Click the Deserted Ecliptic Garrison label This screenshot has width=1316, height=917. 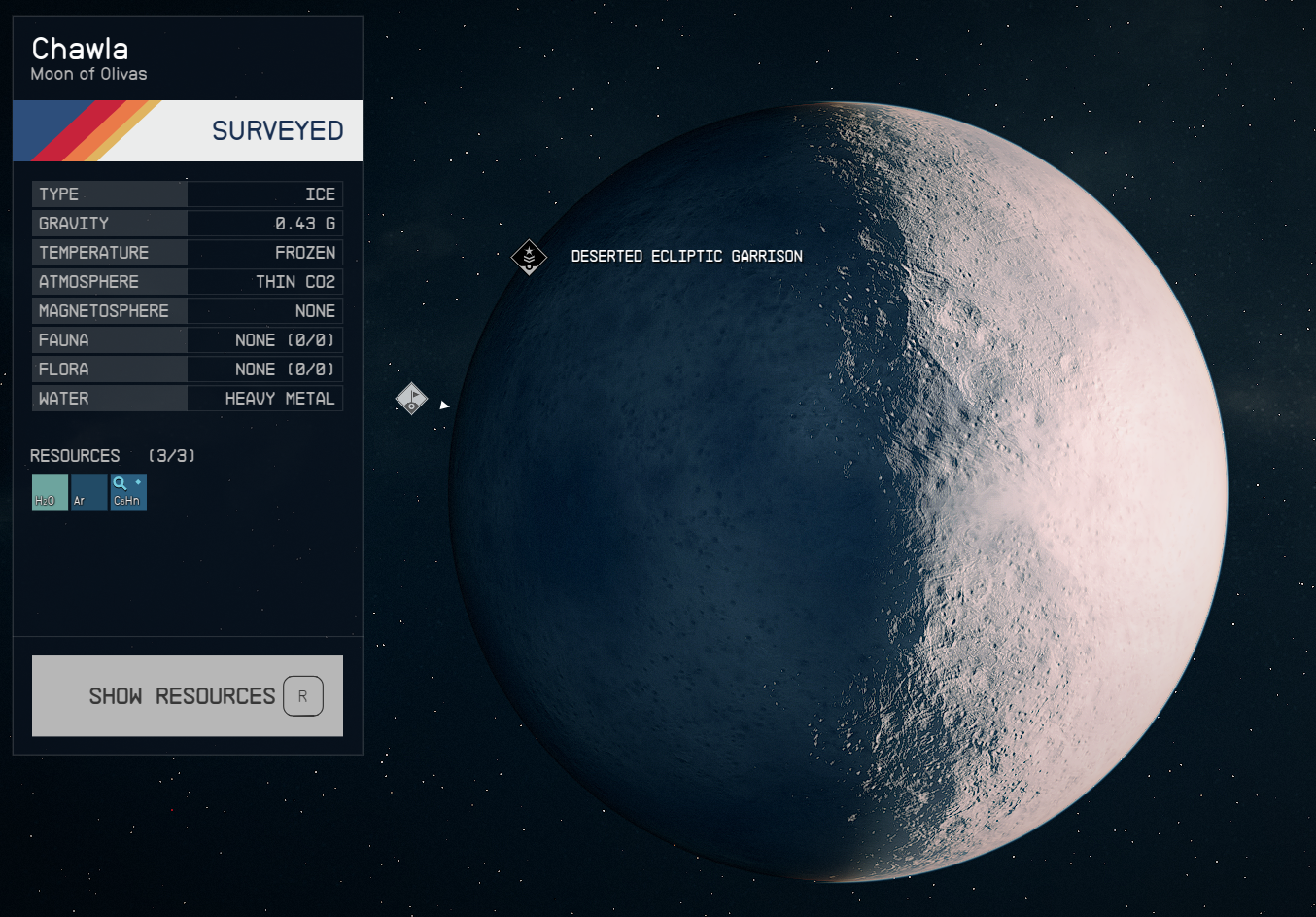(686, 256)
